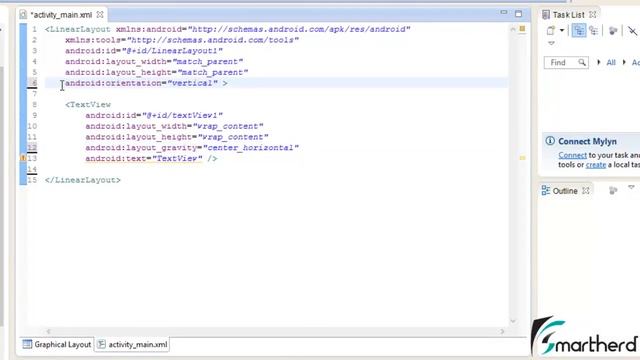
Task: Select the Outline view tab
Action: [564, 191]
